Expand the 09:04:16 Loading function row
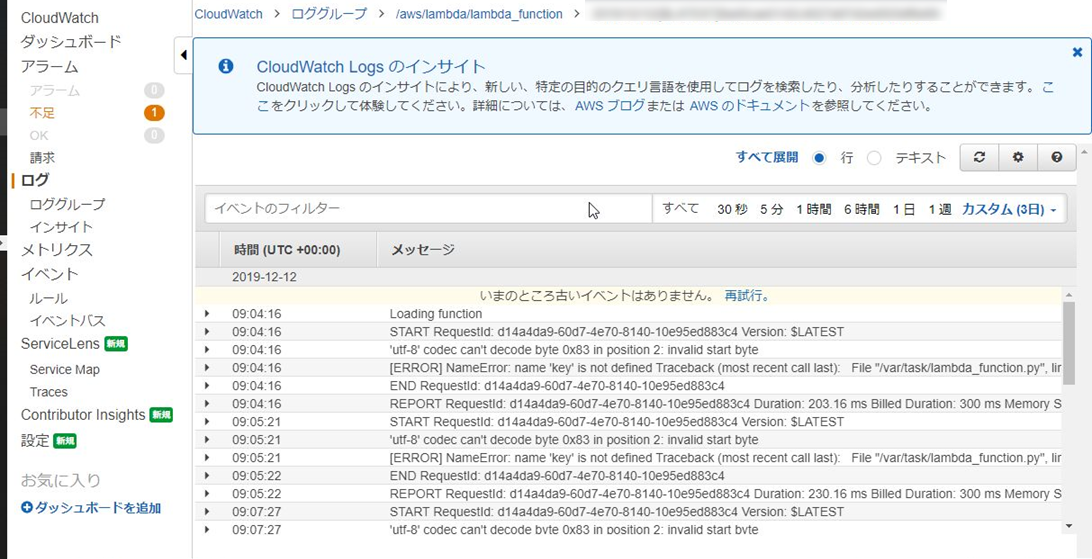 click(207, 314)
